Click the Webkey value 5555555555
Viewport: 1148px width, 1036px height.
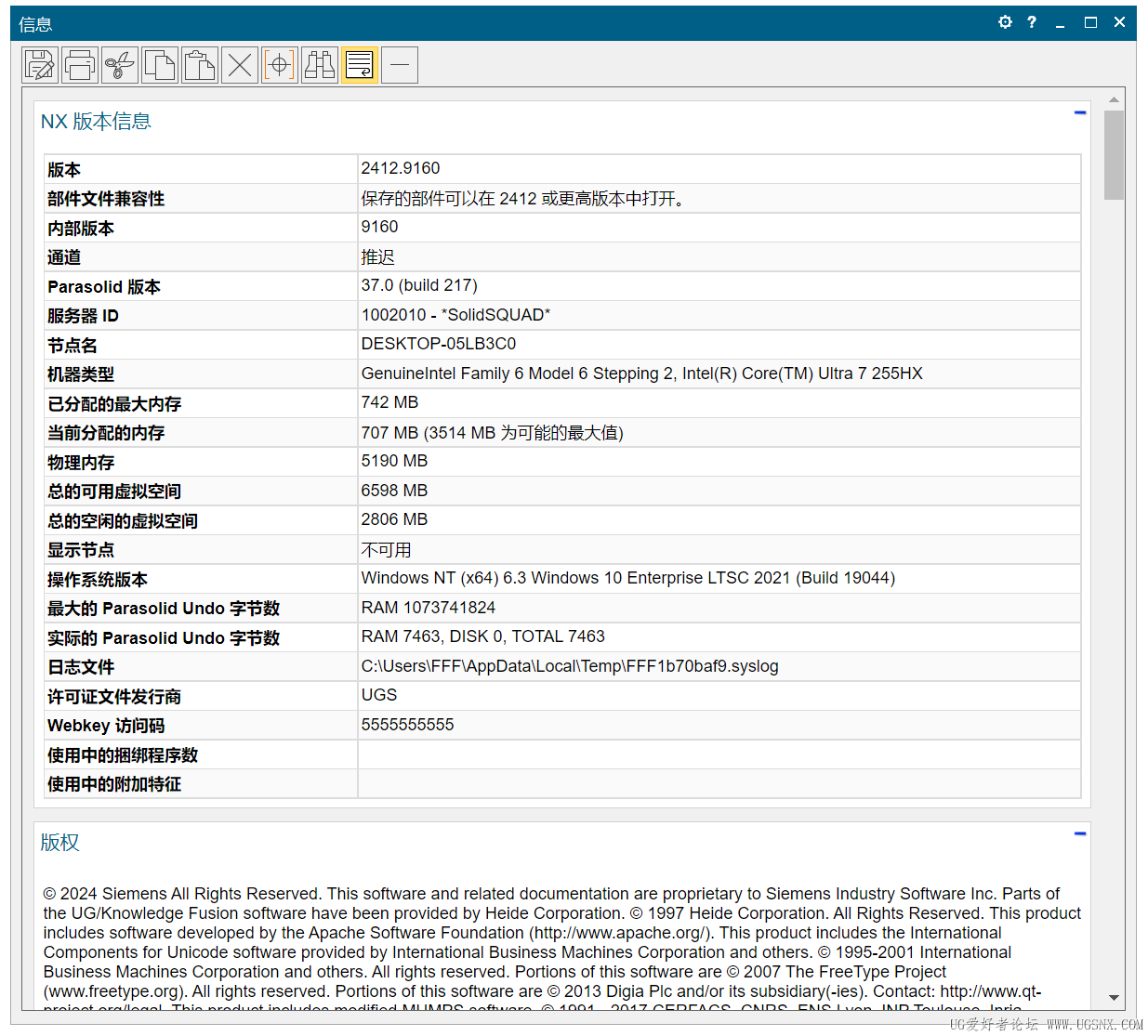407,725
